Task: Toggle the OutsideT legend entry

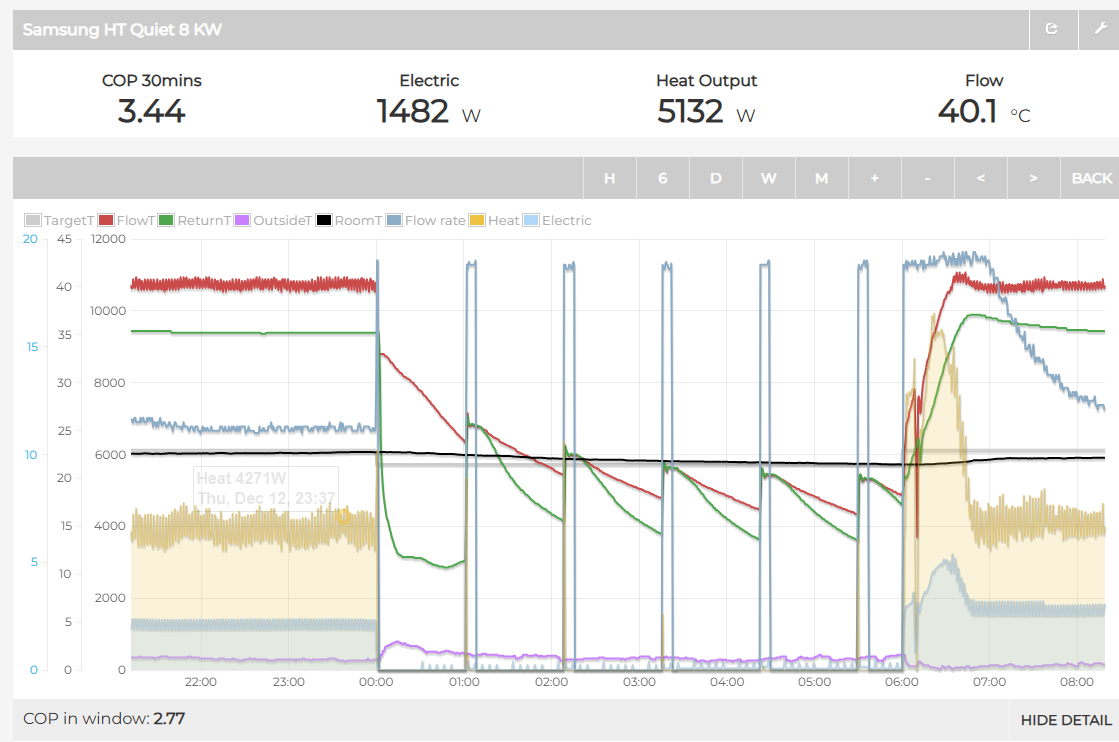Action: click(x=273, y=220)
